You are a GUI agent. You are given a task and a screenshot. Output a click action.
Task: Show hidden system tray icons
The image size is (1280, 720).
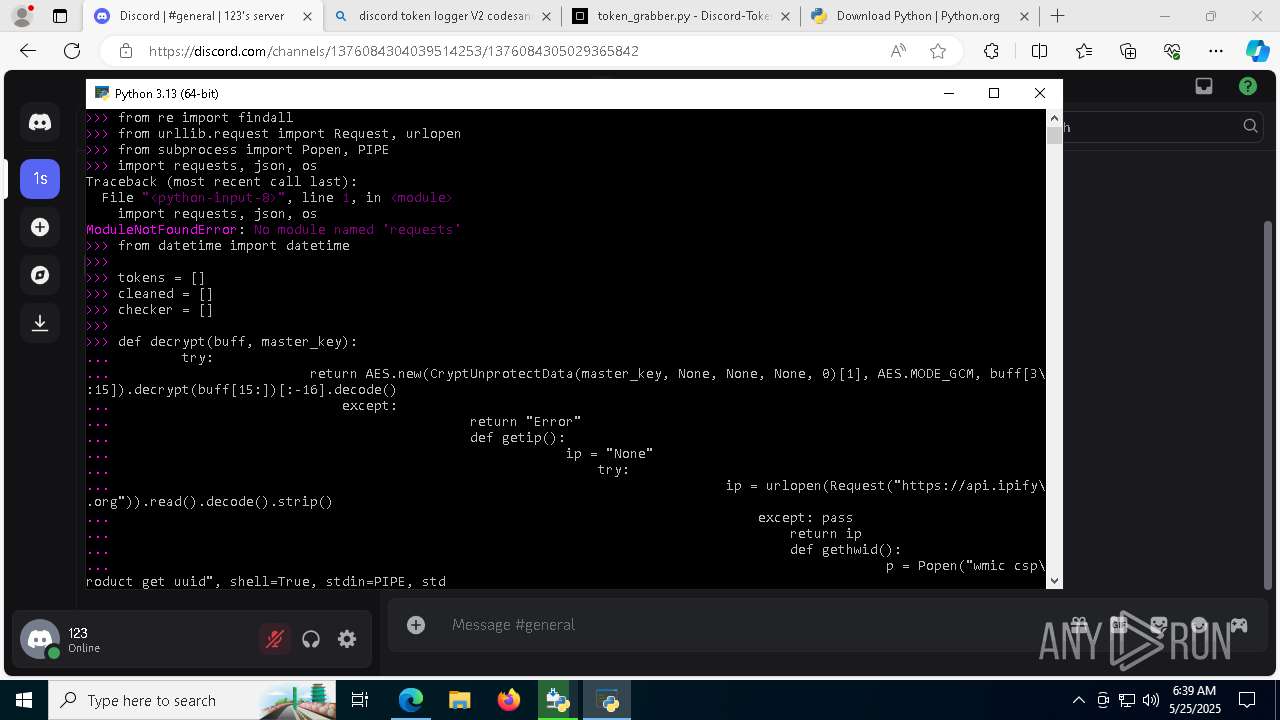click(x=1078, y=700)
